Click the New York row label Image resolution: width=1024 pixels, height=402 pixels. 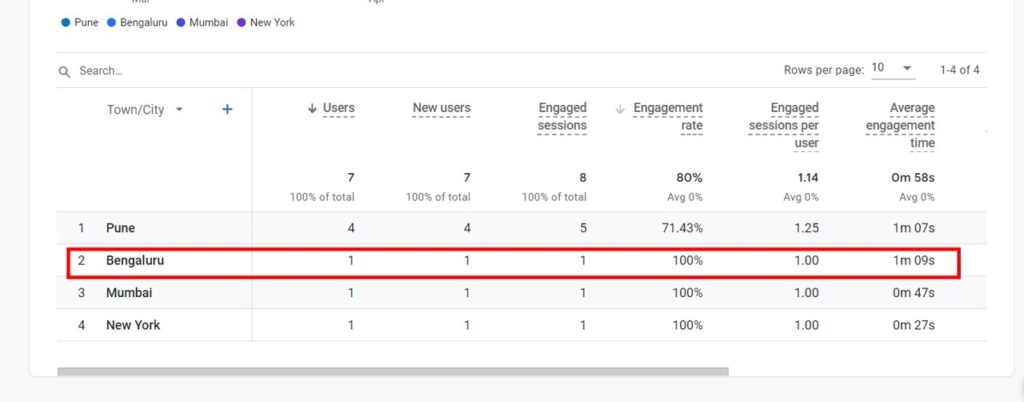[x=133, y=325]
